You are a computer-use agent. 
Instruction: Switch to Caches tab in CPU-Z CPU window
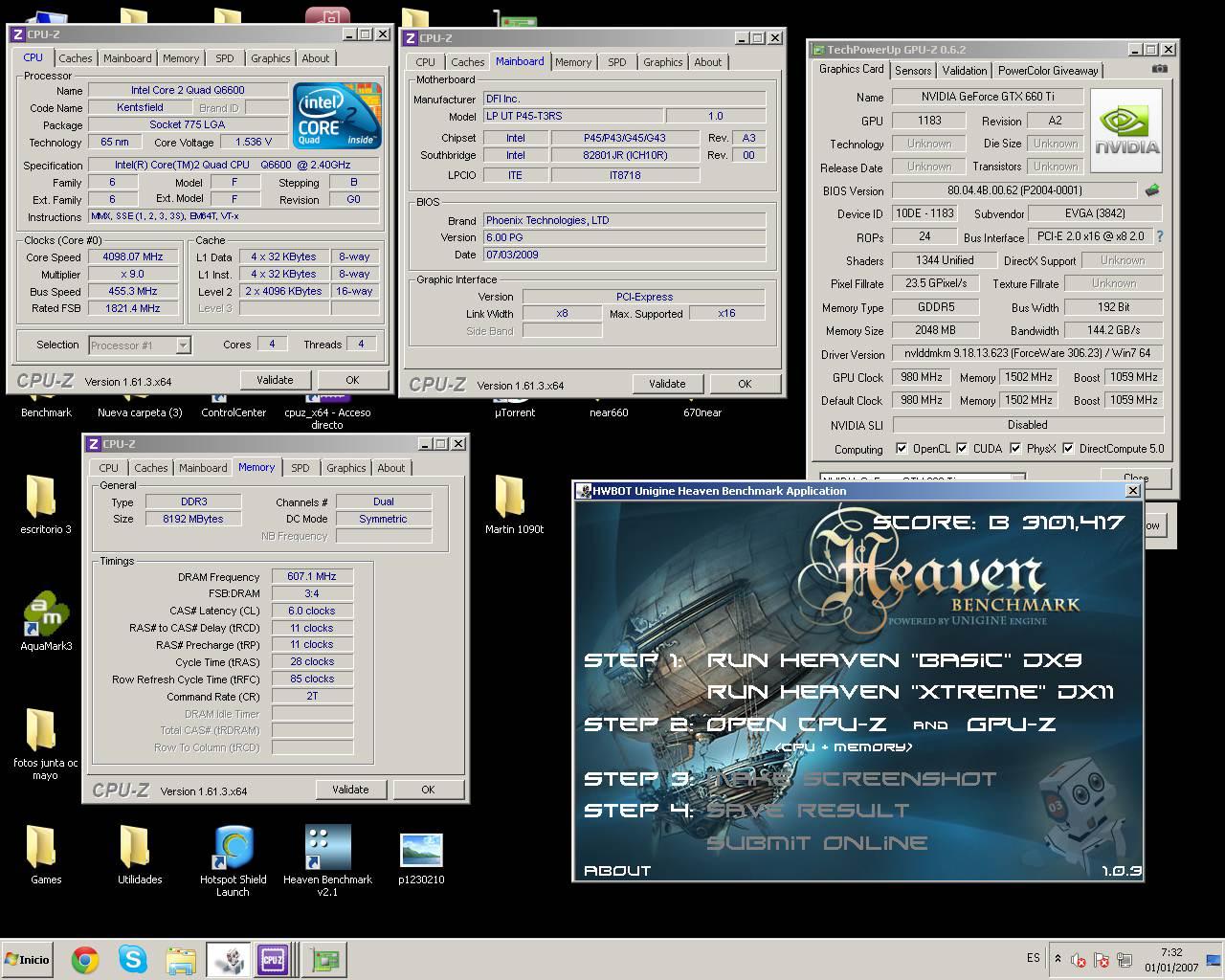[x=75, y=58]
